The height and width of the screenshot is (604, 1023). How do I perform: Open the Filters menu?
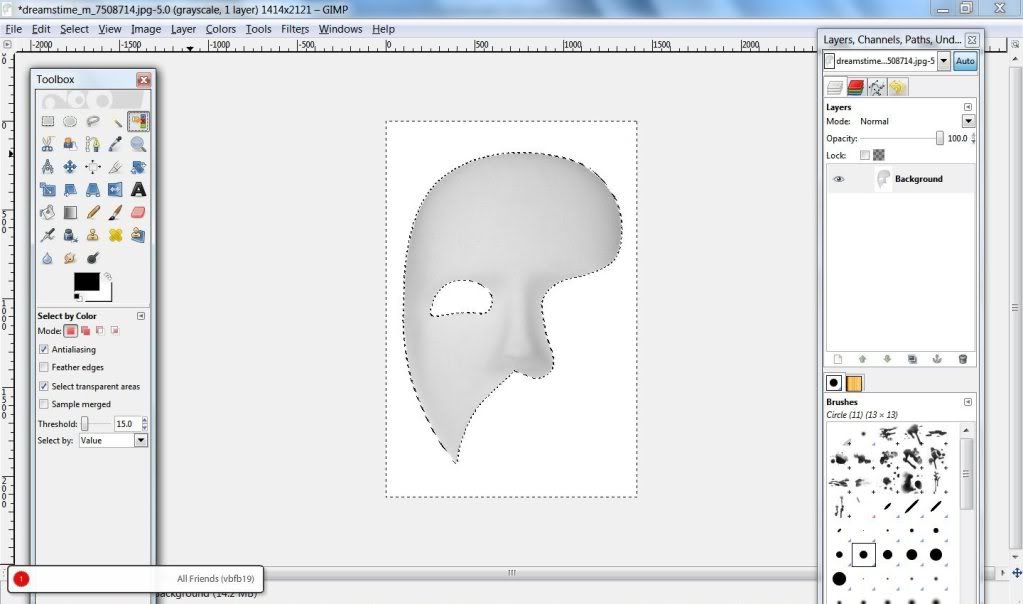point(295,29)
